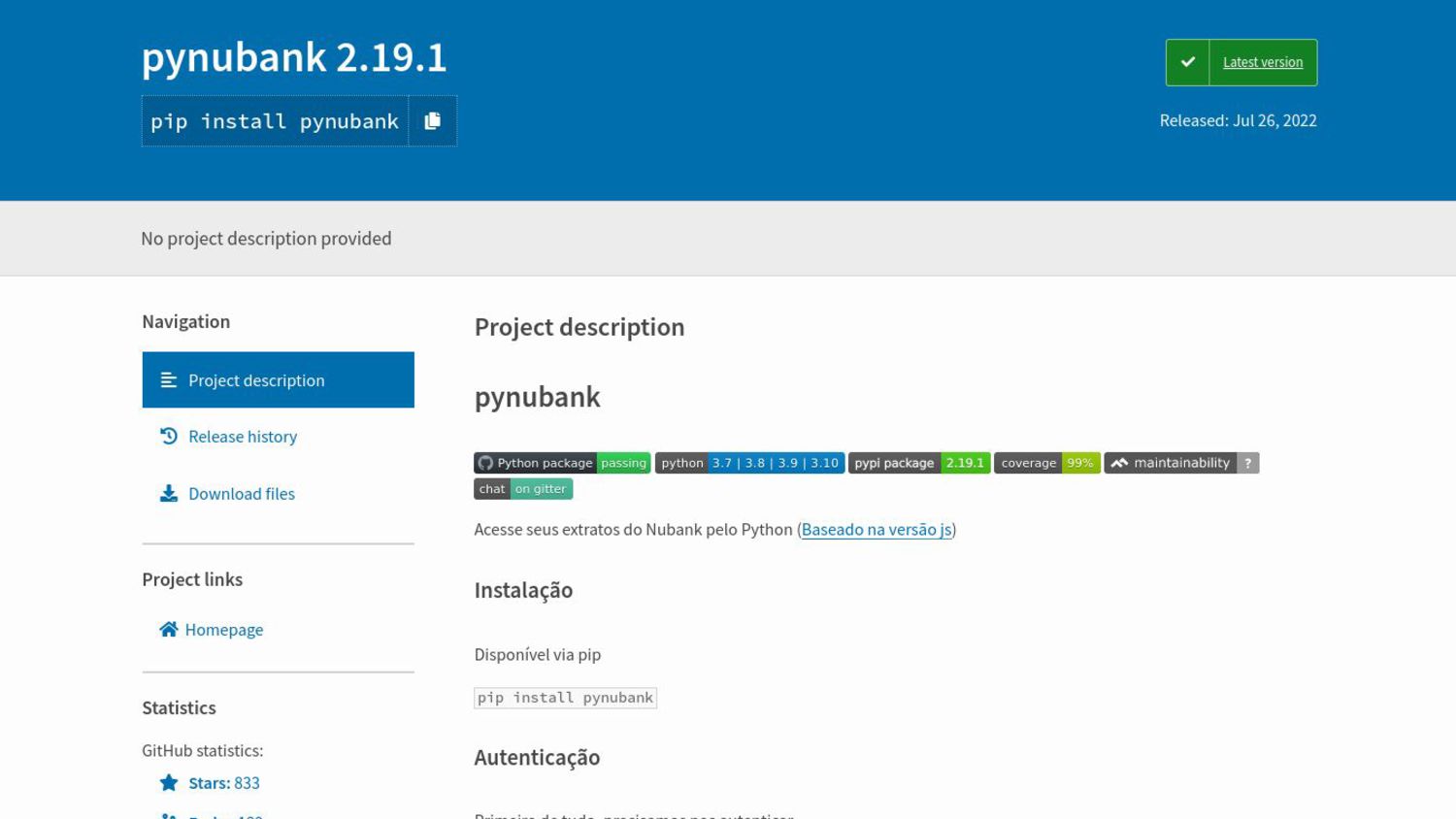
Task: Click the Project description lines icon
Action: pyautogui.click(x=169, y=379)
